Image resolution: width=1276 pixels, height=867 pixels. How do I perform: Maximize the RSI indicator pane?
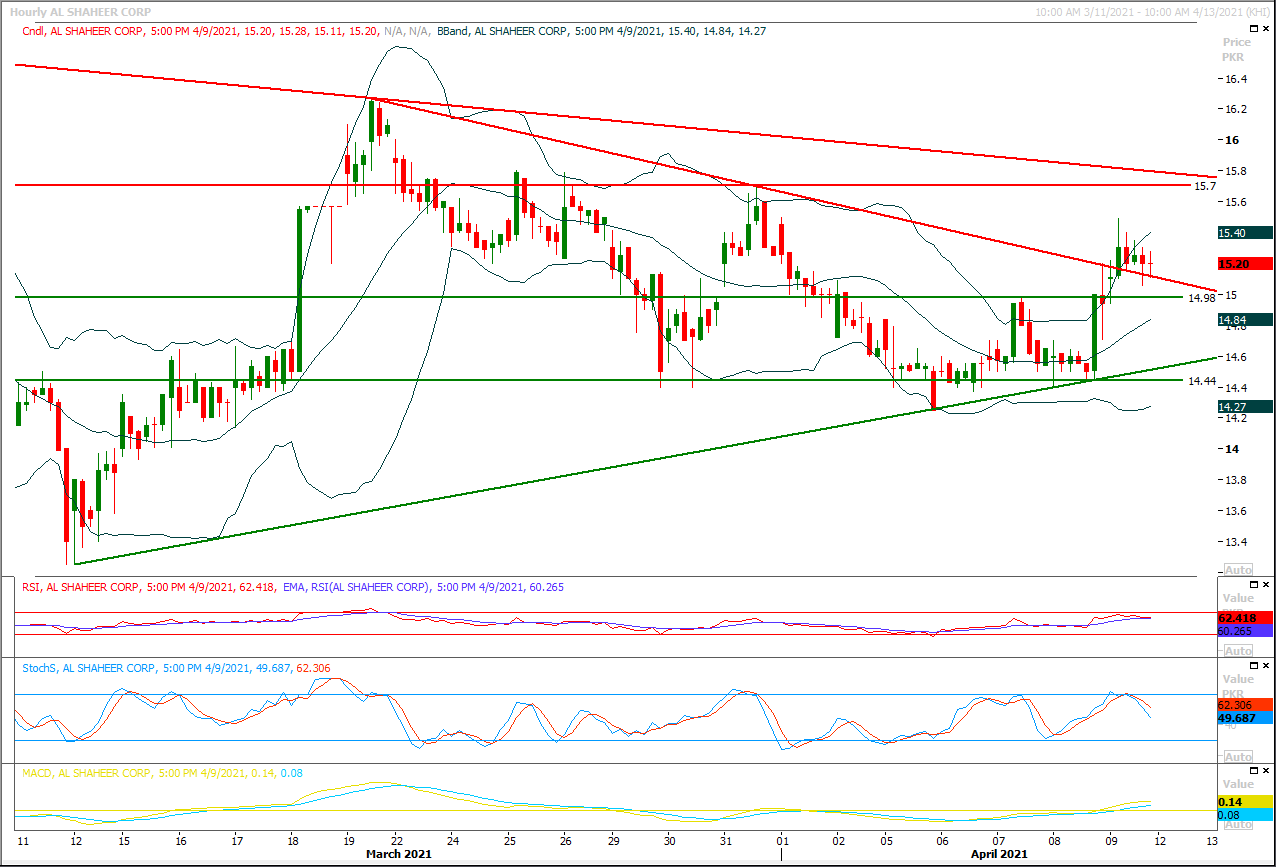(1255, 584)
